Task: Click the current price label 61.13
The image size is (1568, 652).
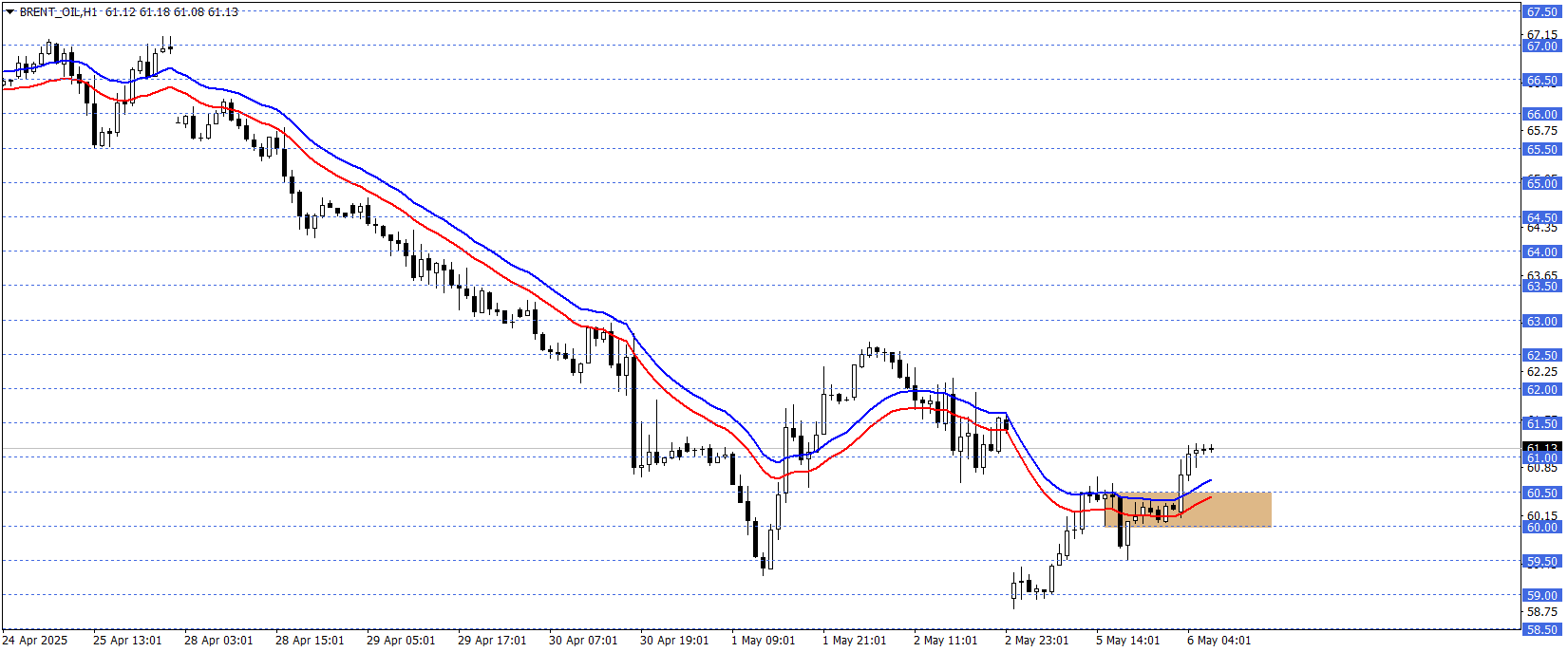Action: [1543, 448]
